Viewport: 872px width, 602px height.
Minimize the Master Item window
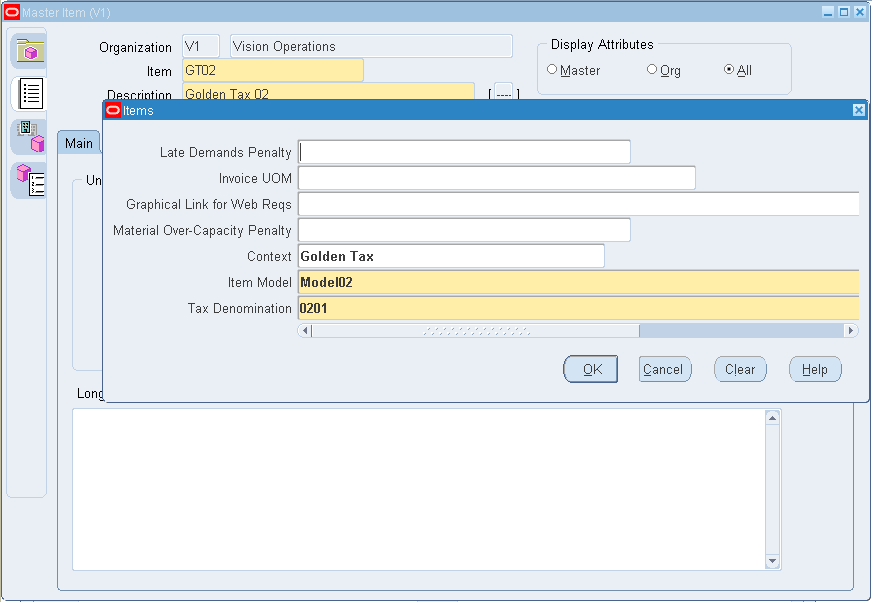(828, 12)
